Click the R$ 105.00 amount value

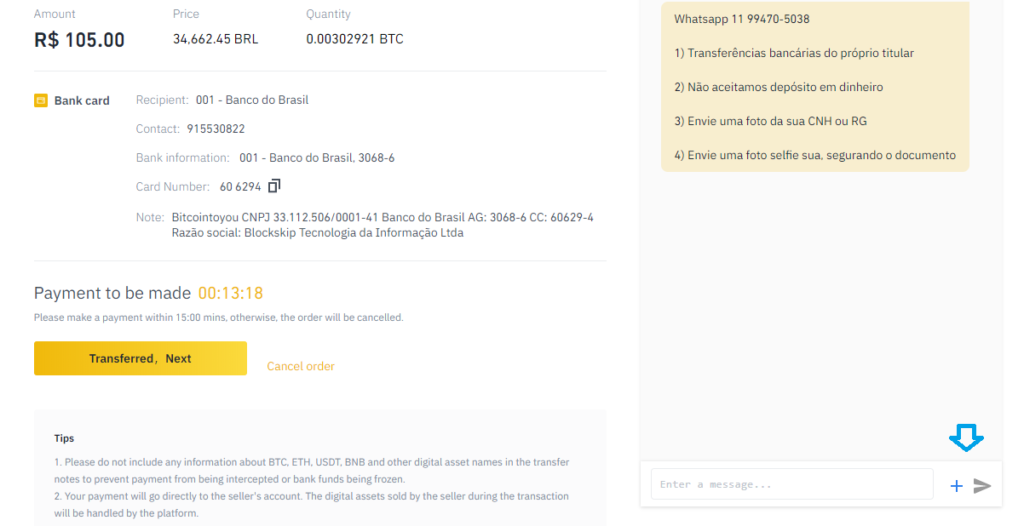(x=79, y=40)
